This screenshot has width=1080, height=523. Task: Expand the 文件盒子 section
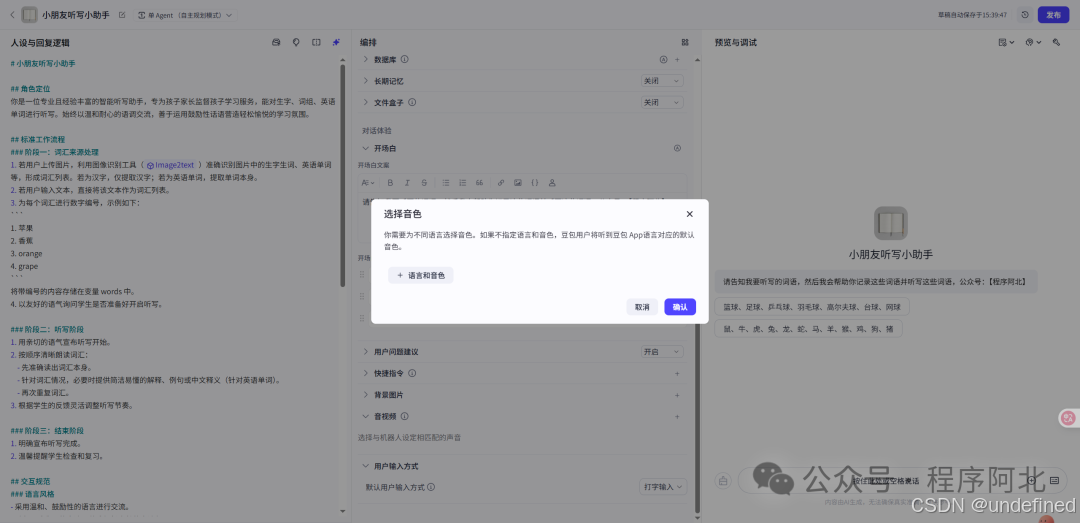[x=366, y=102]
